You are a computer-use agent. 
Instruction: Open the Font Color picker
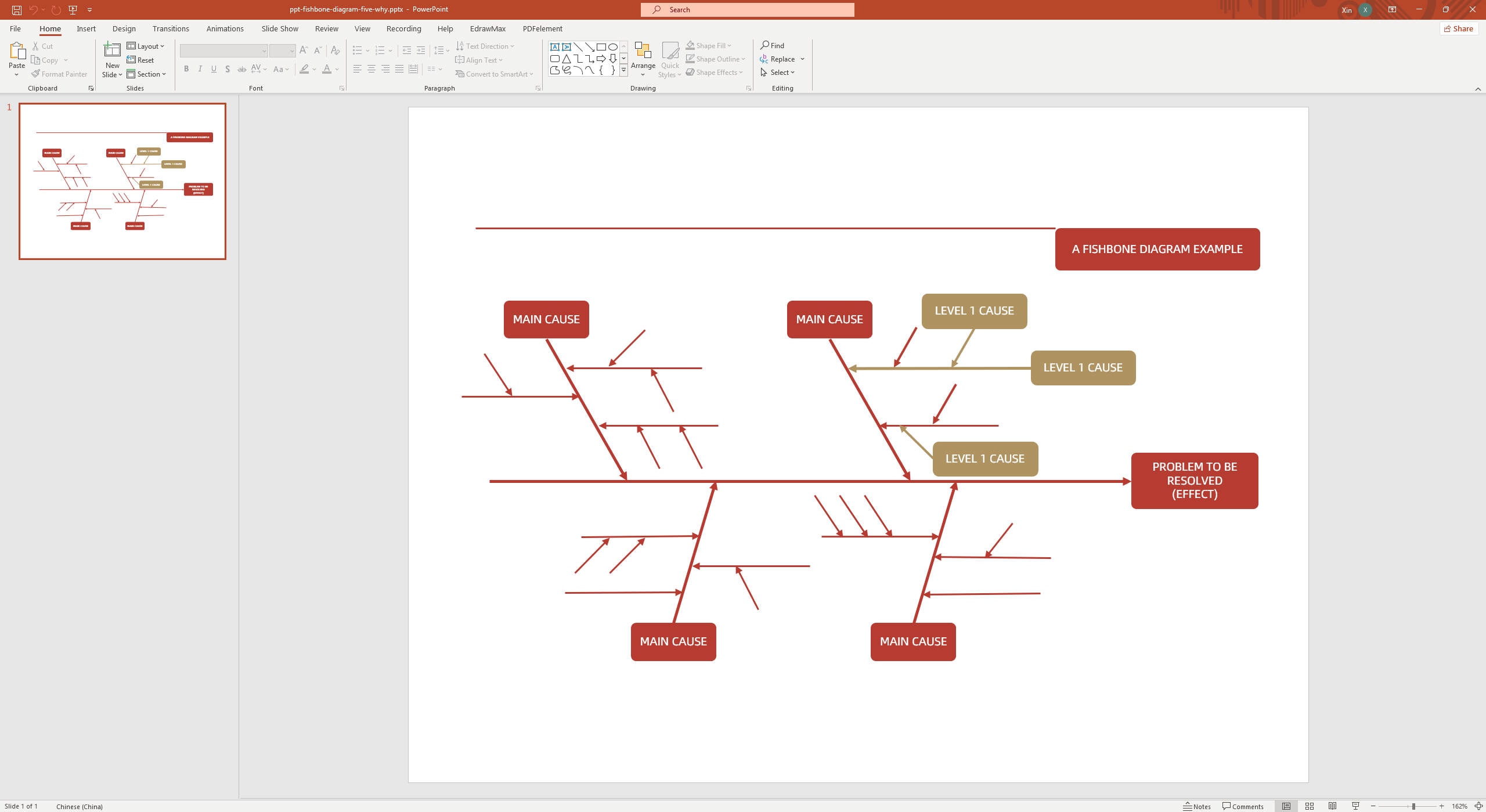pyautogui.click(x=334, y=69)
